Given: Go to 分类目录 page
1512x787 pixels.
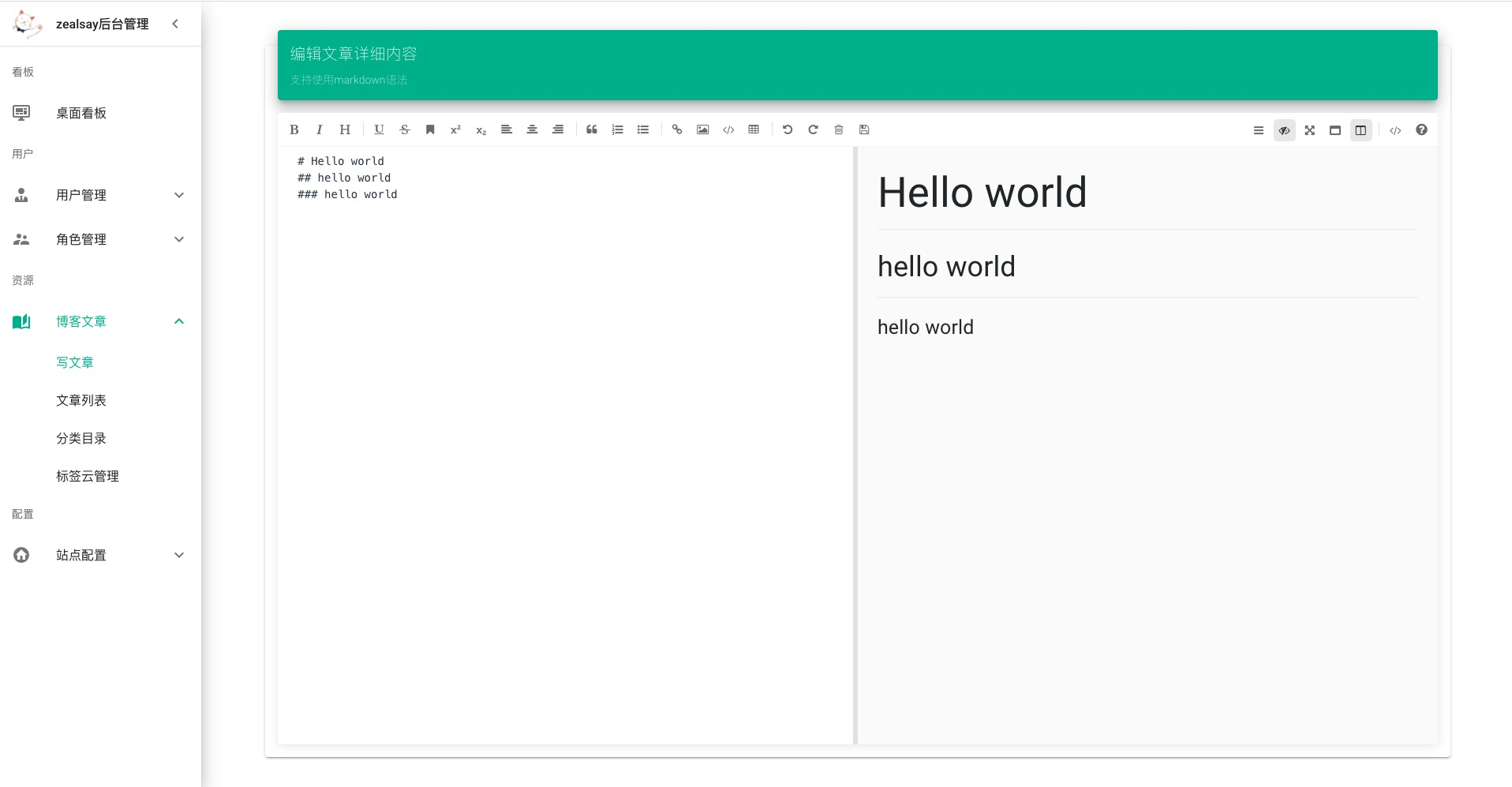Looking at the screenshot, I should (x=81, y=438).
